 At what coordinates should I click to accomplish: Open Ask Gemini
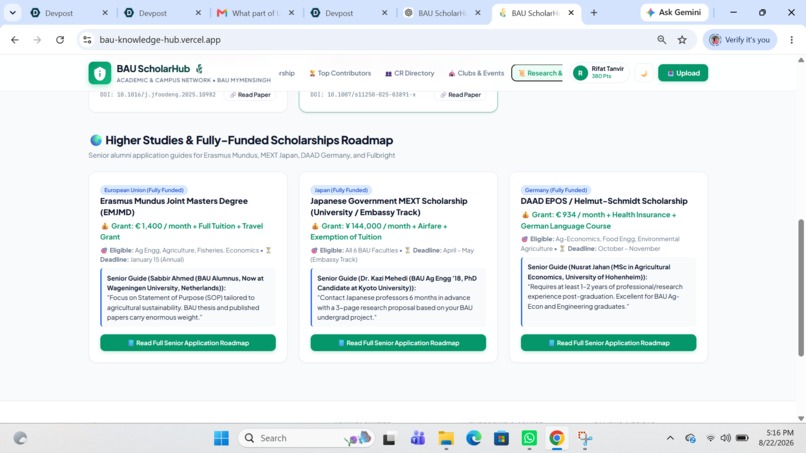tap(674, 12)
